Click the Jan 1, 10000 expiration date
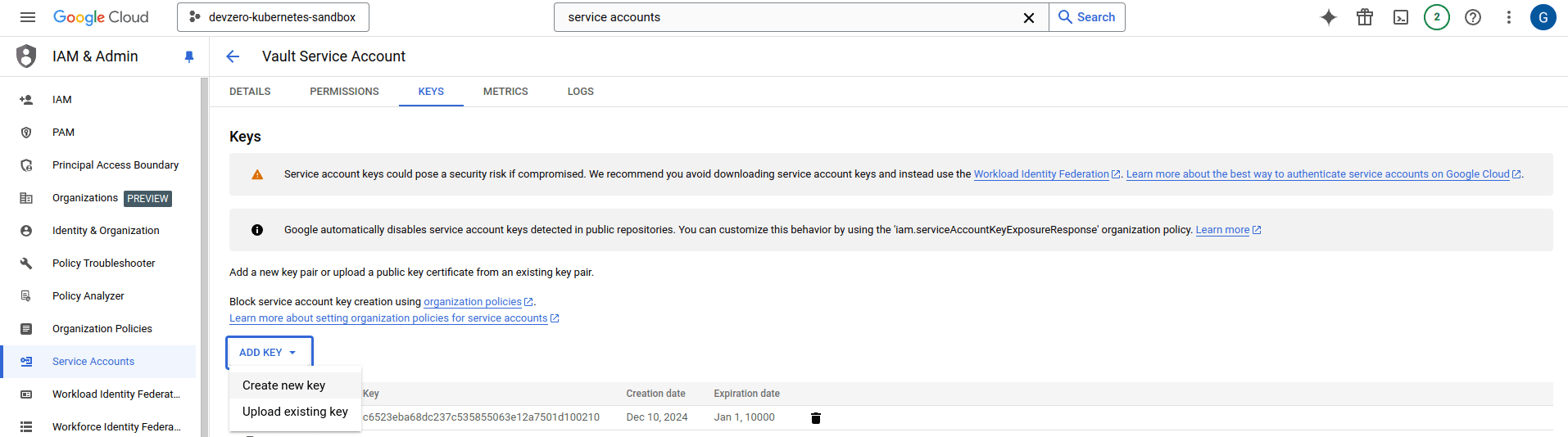The height and width of the screenshot is (437, 1568). click(x=744, y=417)
